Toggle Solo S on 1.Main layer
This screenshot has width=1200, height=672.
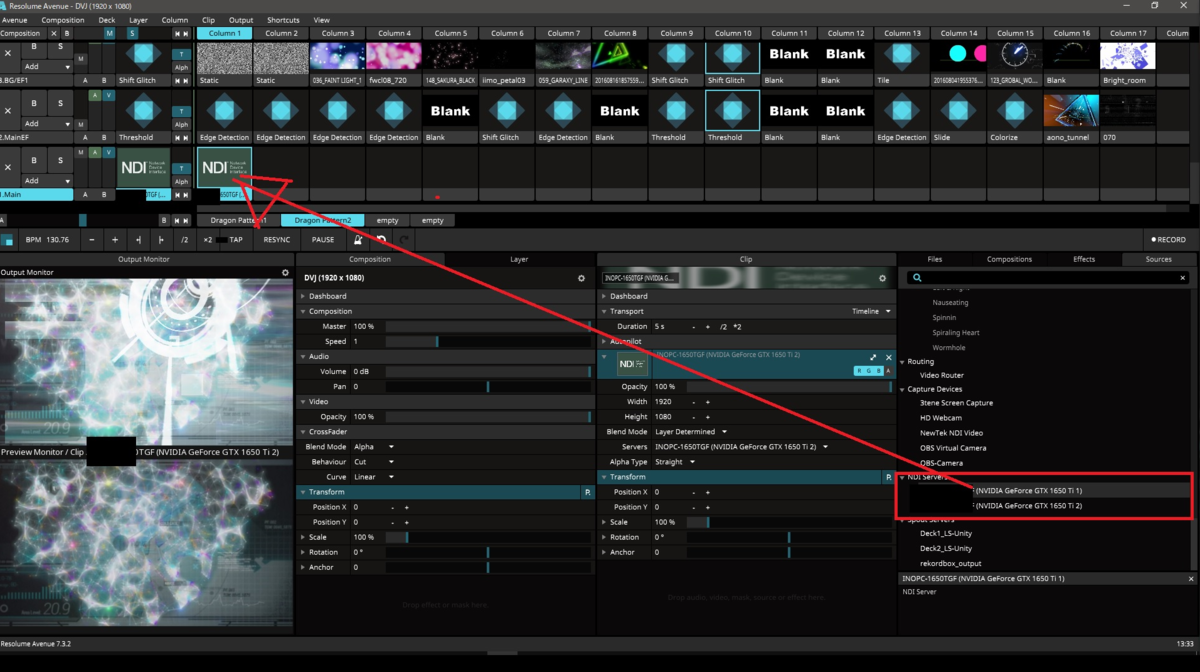[60, 160]
